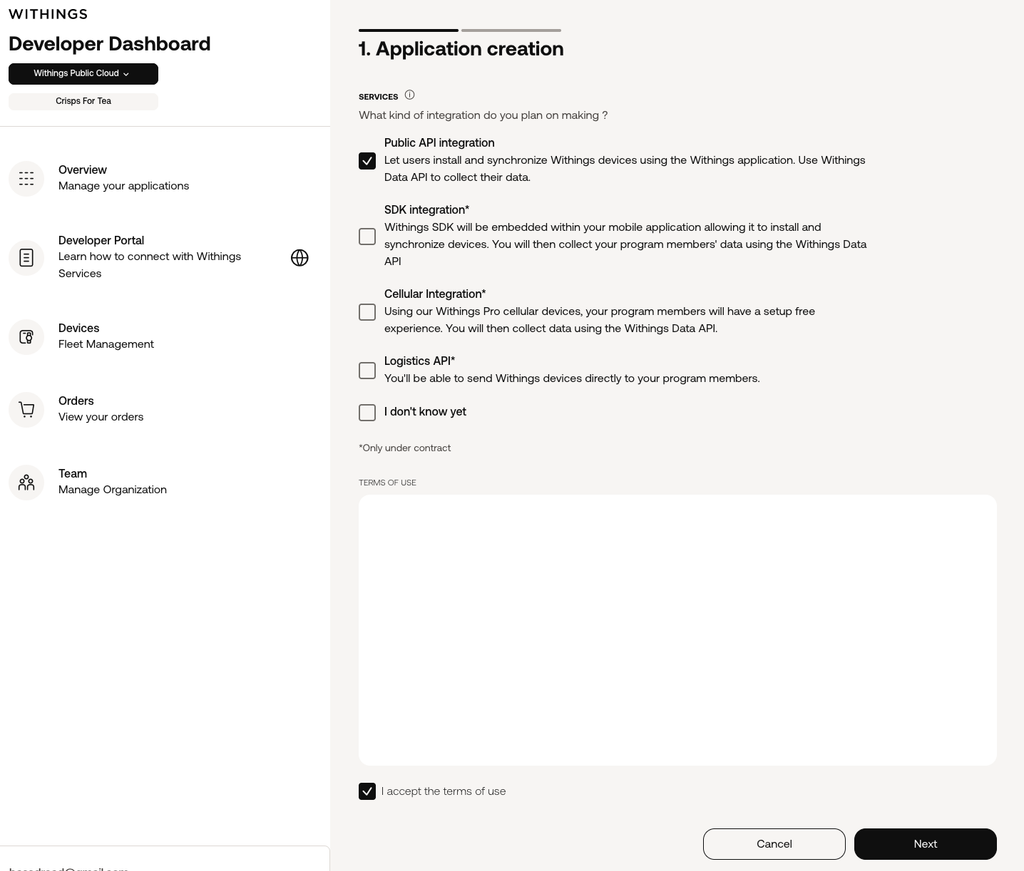Tick the Logistics API checkbox
The image size is (1024, 871).
click(x=367, y=371)
